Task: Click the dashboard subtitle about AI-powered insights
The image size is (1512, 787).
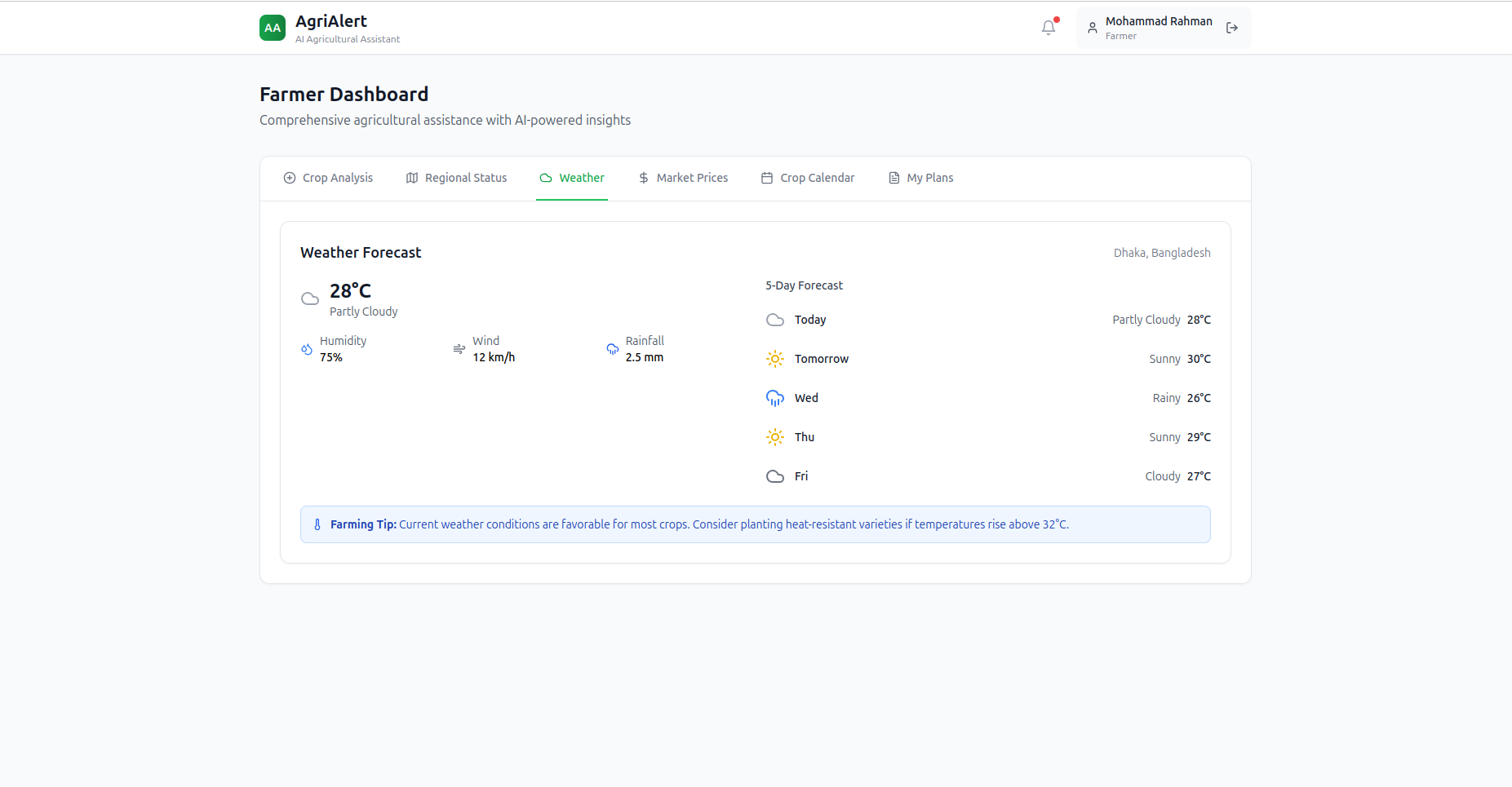Action: click(445, 120)
